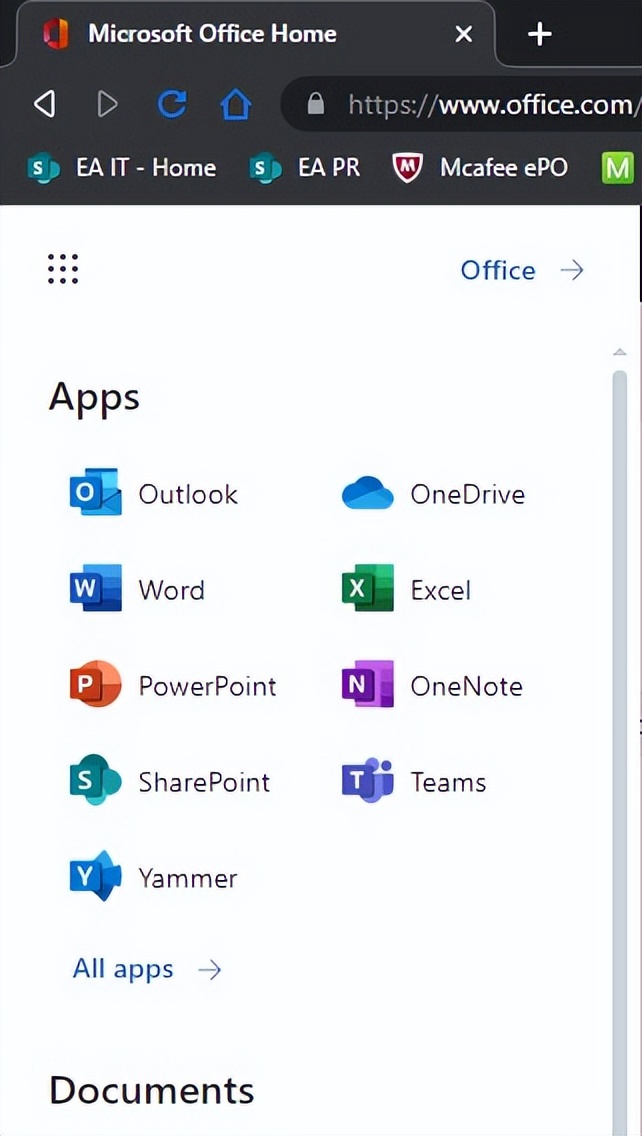
Task: Click the Documents section heading
Action: pyautogui.click(x=151, y=1090)
